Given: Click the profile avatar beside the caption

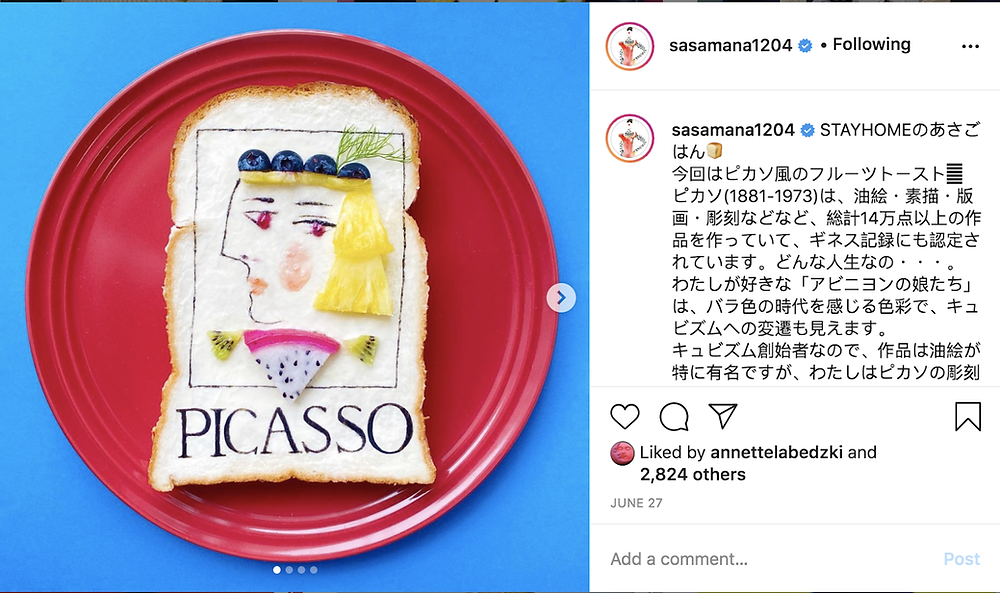Looking at the screenshot, I should point(630,139).
